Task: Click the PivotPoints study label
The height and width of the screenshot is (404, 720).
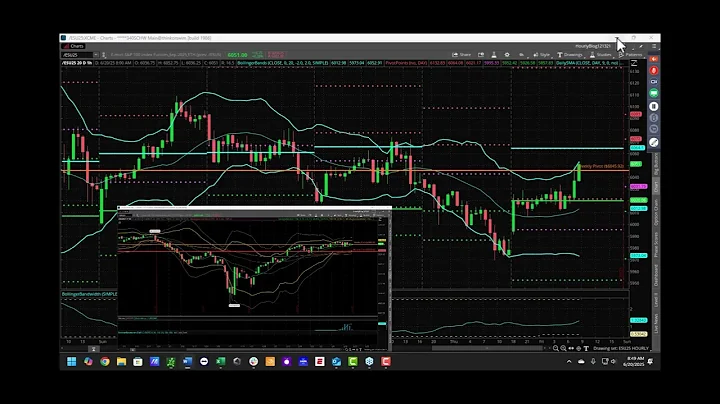Action: 406,63
